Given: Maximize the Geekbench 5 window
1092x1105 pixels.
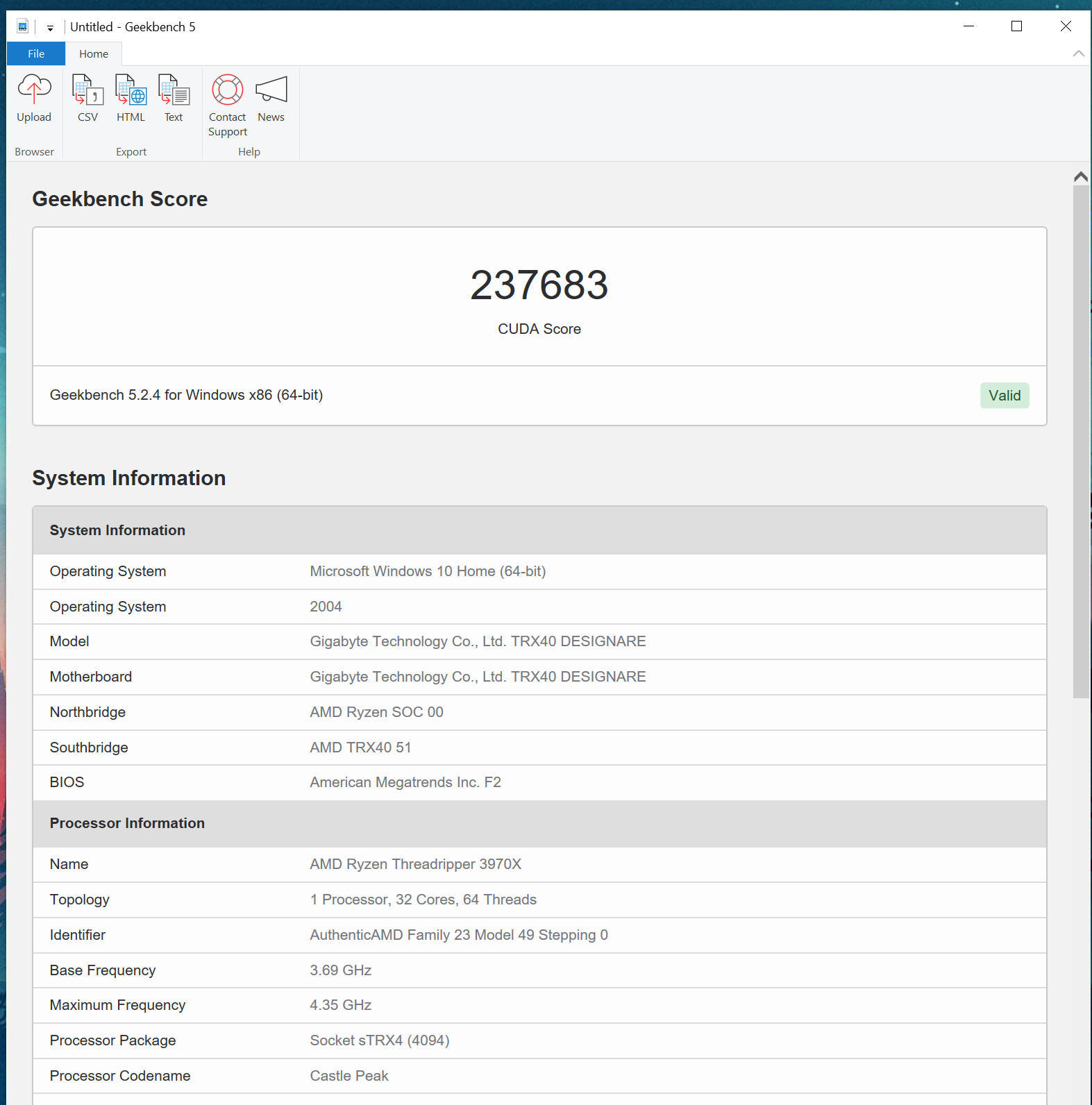Looking at the screenshot, I should pyautogui.click(x=1016, y=26).
